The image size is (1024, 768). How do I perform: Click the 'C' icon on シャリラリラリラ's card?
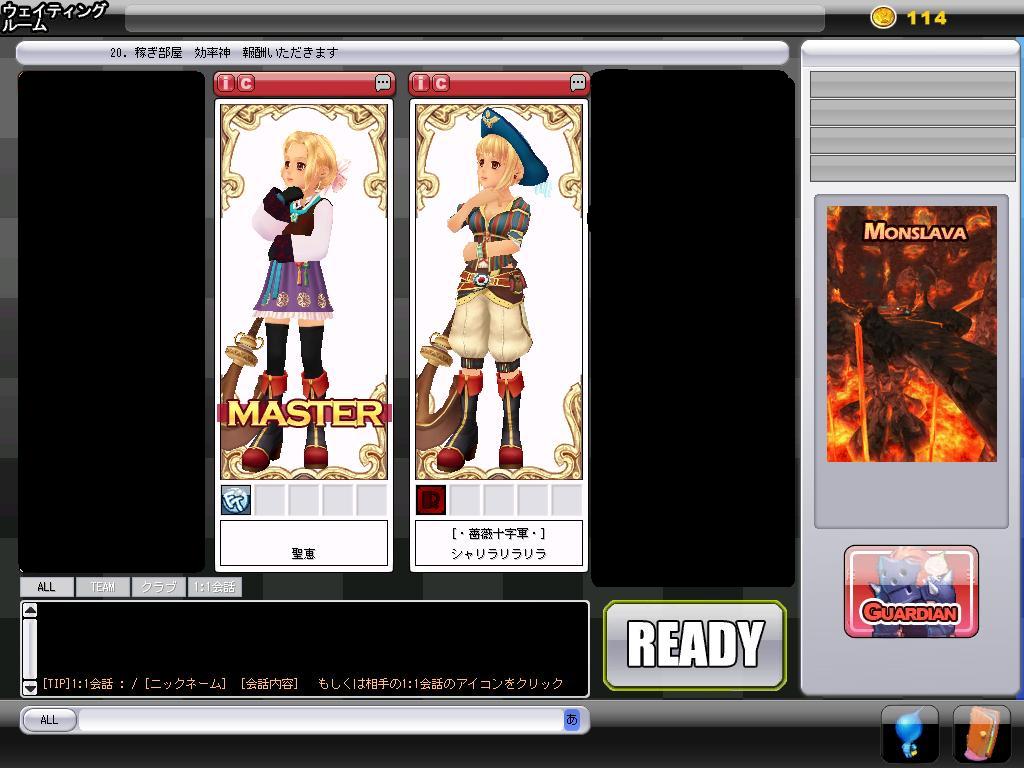(x=441, y=83)
